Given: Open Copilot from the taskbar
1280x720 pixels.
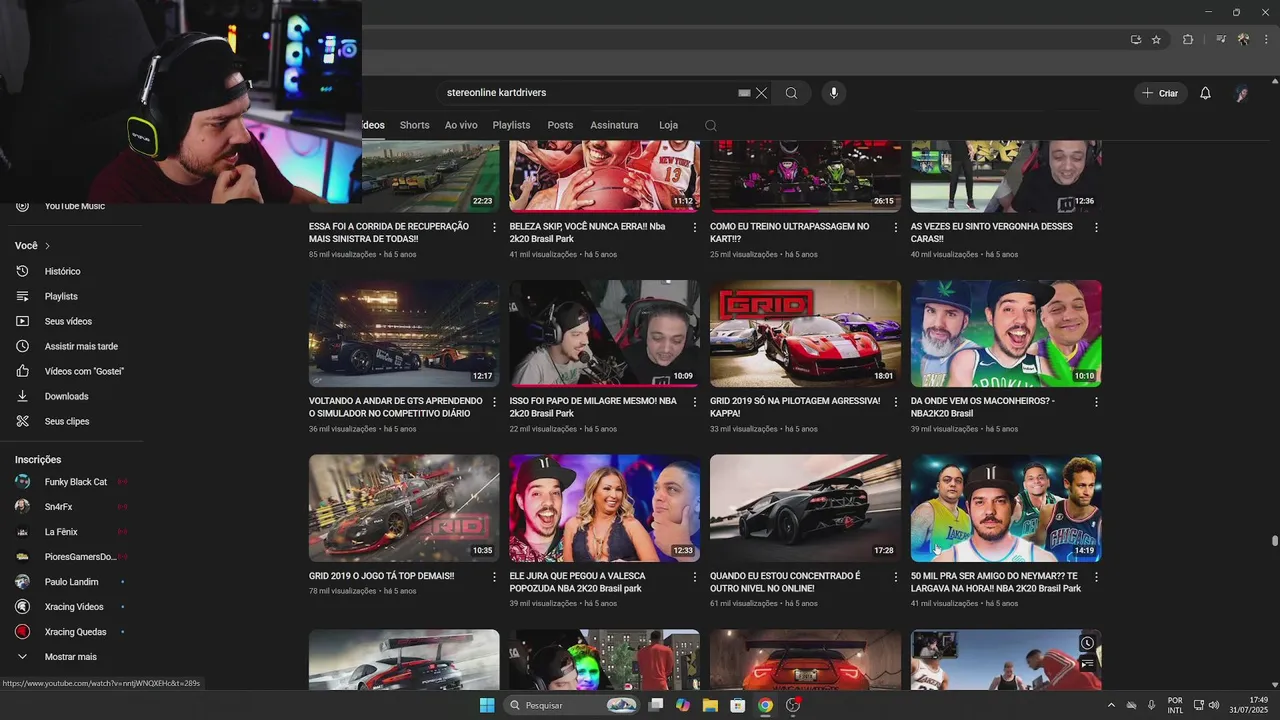Looking at the screenshot, I should click(683, 705).
